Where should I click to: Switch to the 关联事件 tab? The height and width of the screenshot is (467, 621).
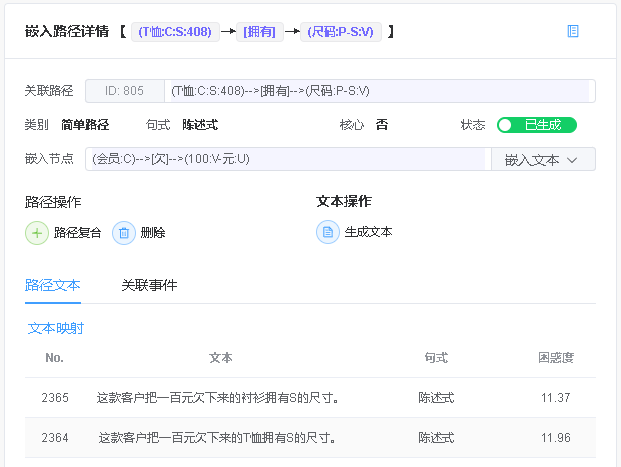(x=149, y=285)
